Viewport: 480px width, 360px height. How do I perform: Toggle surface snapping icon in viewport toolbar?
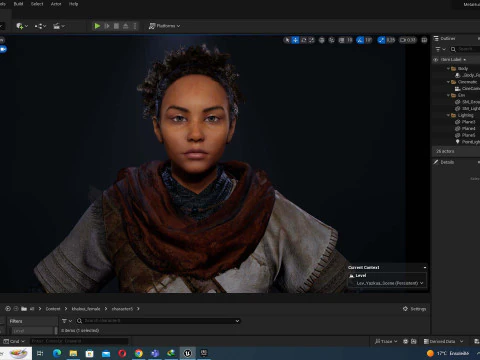tap(332, 40)
